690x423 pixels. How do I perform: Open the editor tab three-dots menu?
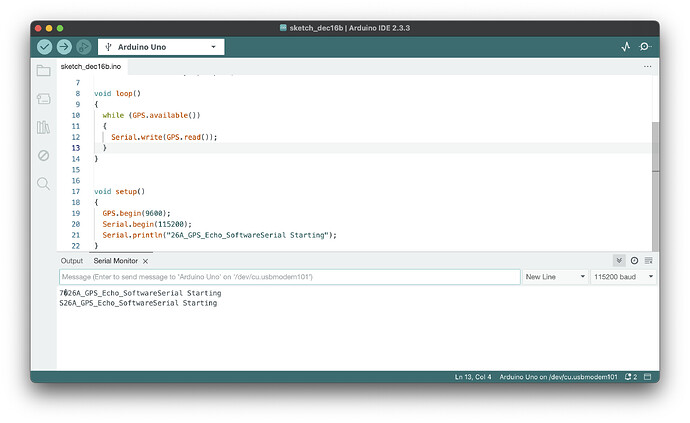click(x=647, y=66)
